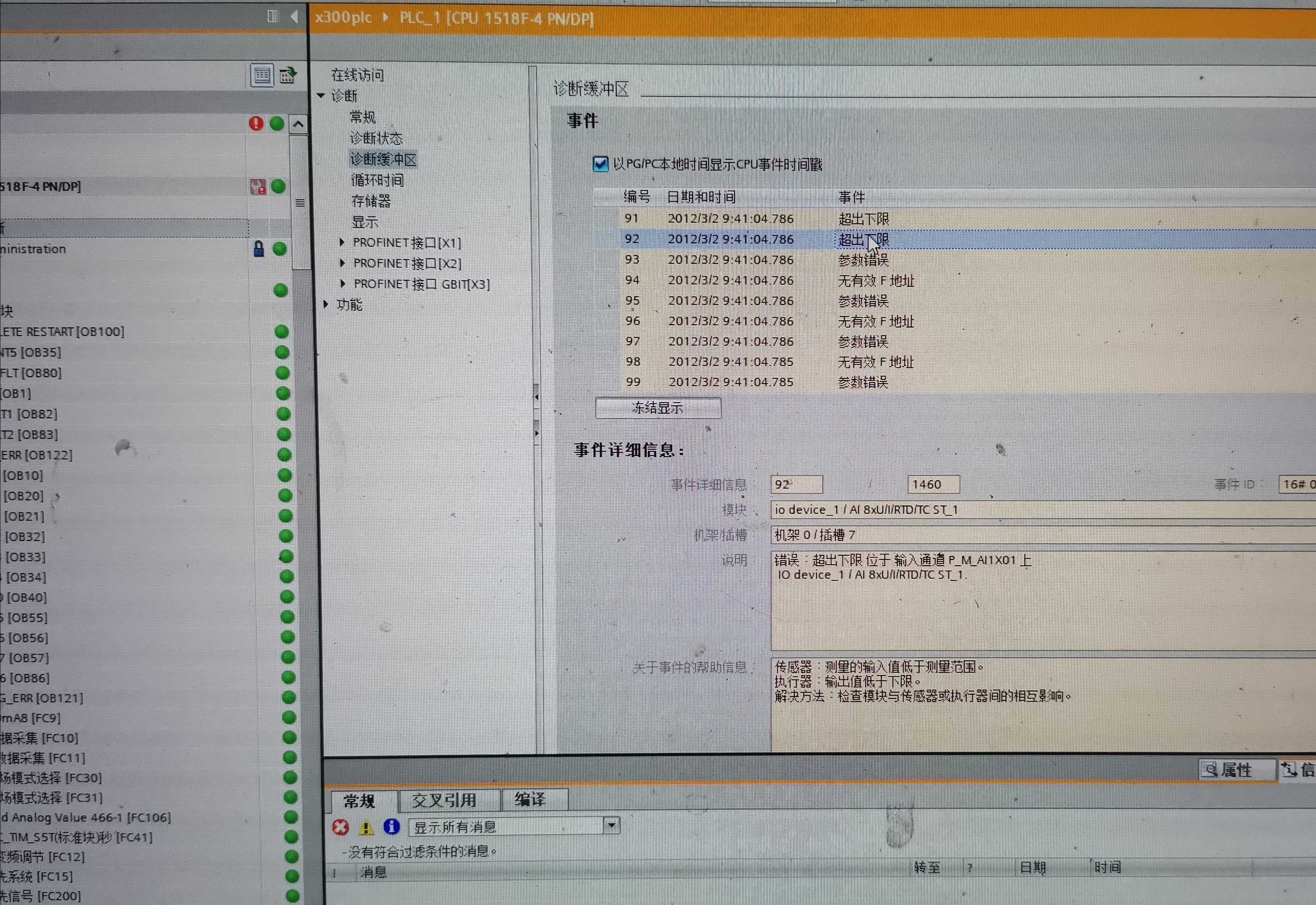Collapse the 诊断 tree node
Image resolution: width=1316 pixels, height=905 pixels.
click(x=321, y=96)
